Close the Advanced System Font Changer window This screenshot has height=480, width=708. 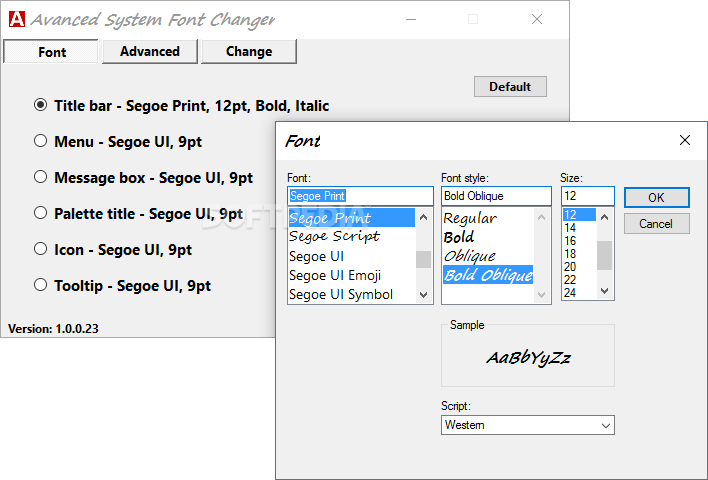pos(537,19)
